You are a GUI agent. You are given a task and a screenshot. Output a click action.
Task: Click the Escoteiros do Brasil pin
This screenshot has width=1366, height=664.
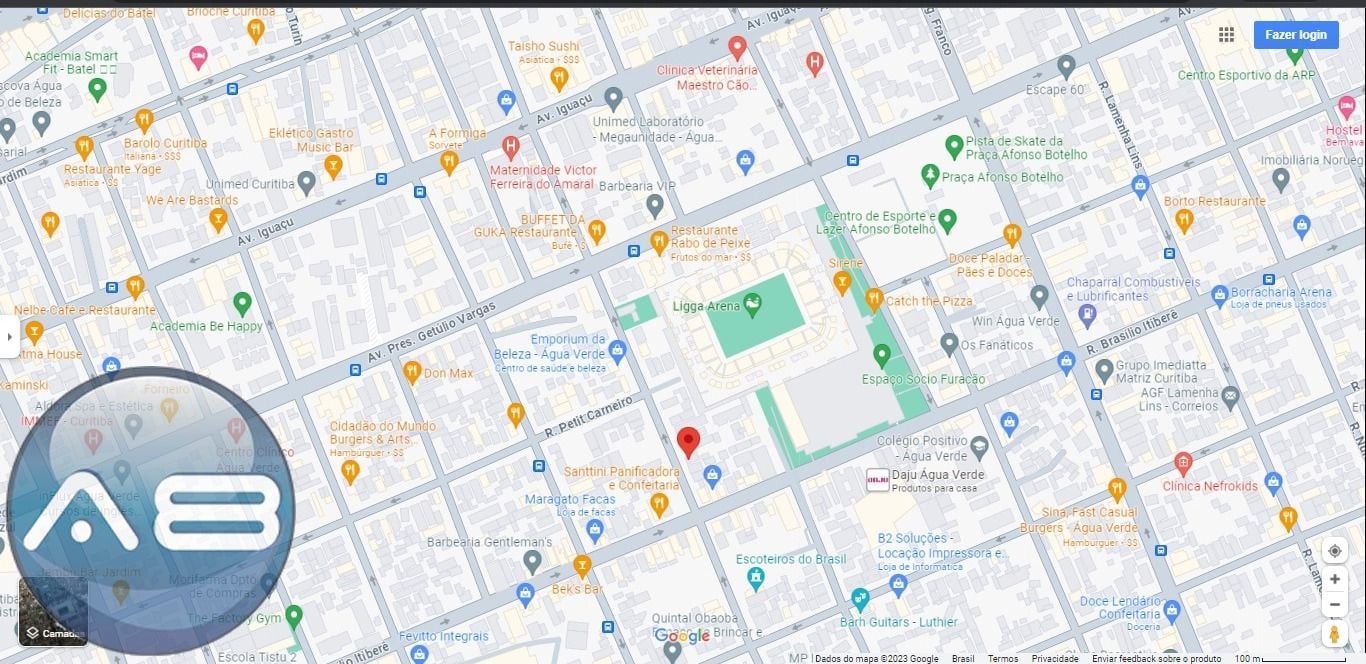point(756,578)
